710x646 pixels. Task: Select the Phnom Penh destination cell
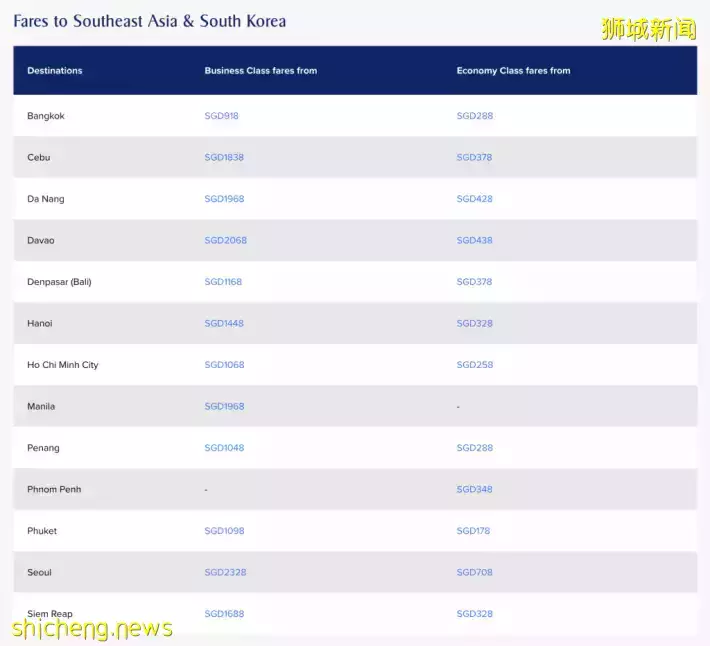(x=54, y=489)
